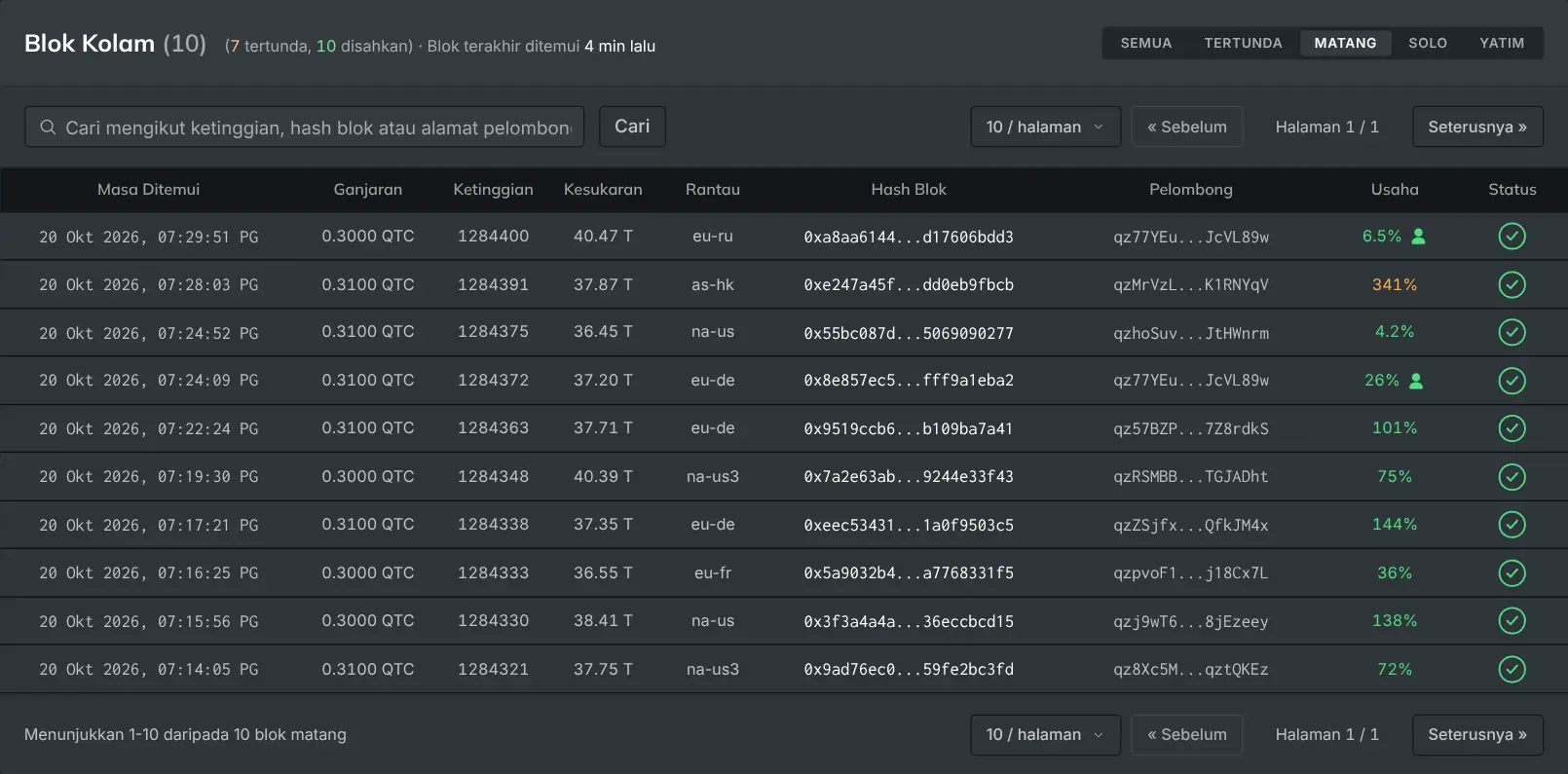Click the bottom « Sebelum button
The image size is (1568, 774).
click(1186, 734)
